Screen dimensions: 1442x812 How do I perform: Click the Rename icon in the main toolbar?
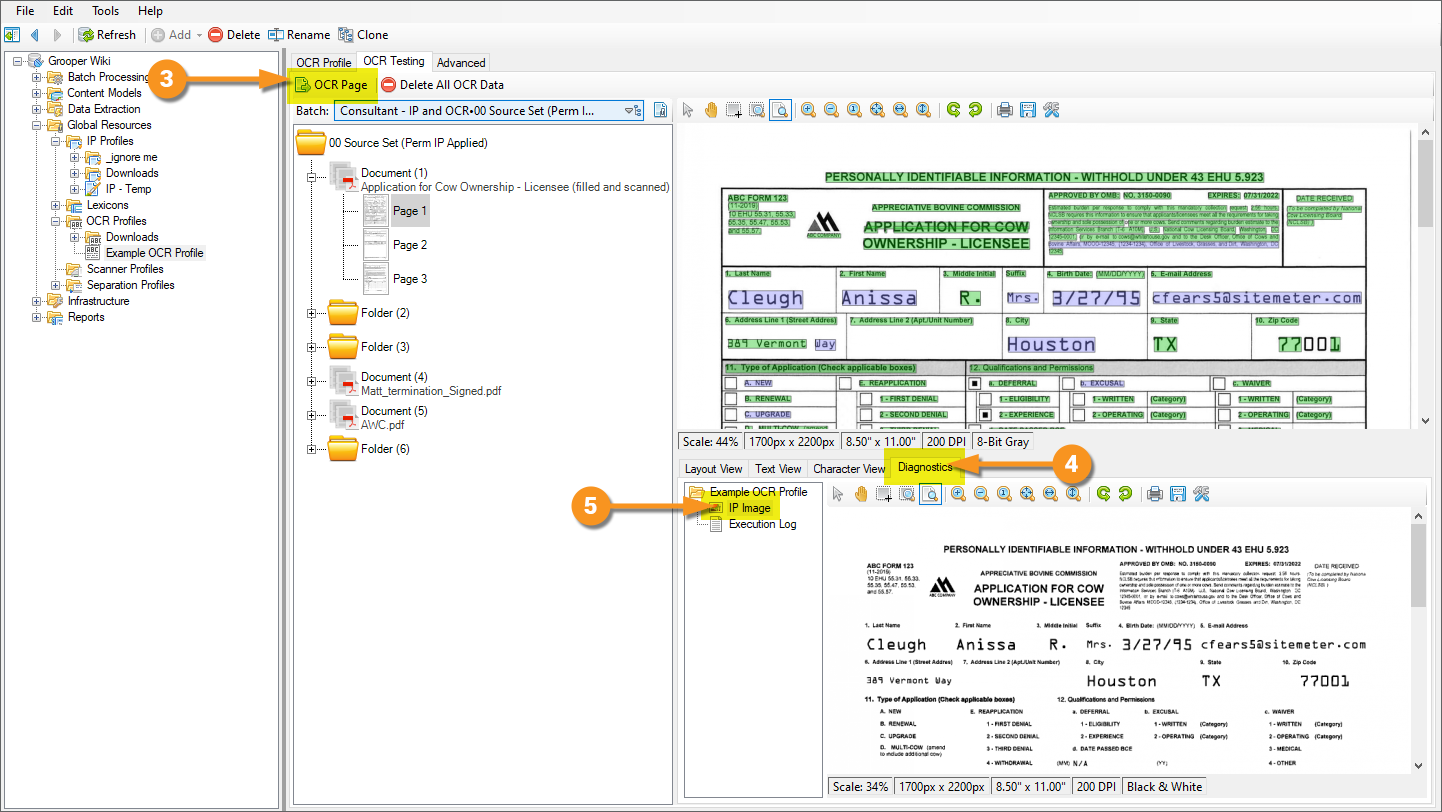point(276,35)
